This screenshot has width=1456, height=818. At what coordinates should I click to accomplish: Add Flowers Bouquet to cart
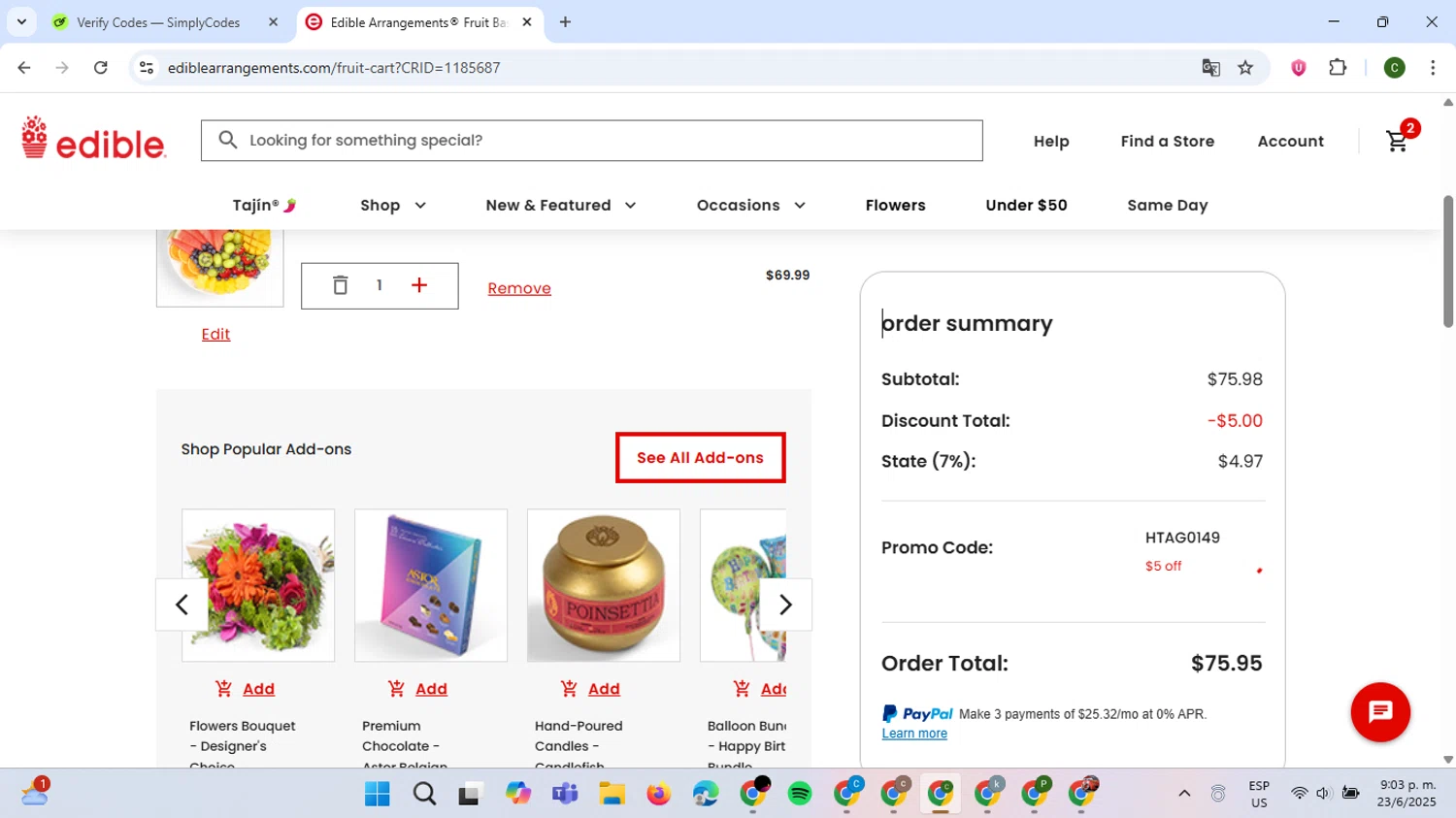coord(258,689)
